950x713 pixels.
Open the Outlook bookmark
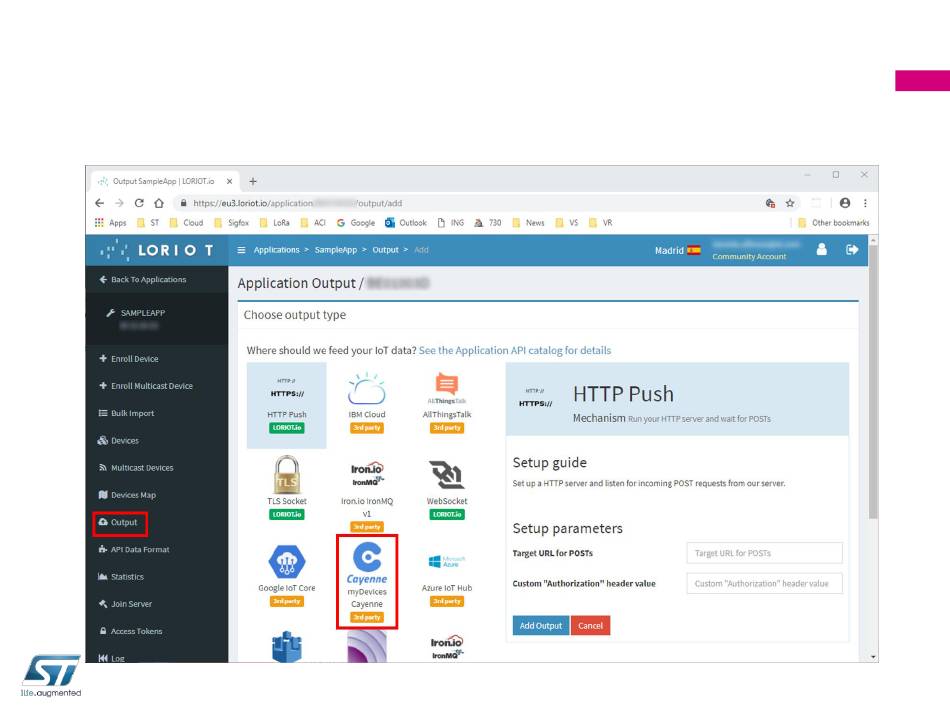tap(406, 223)
